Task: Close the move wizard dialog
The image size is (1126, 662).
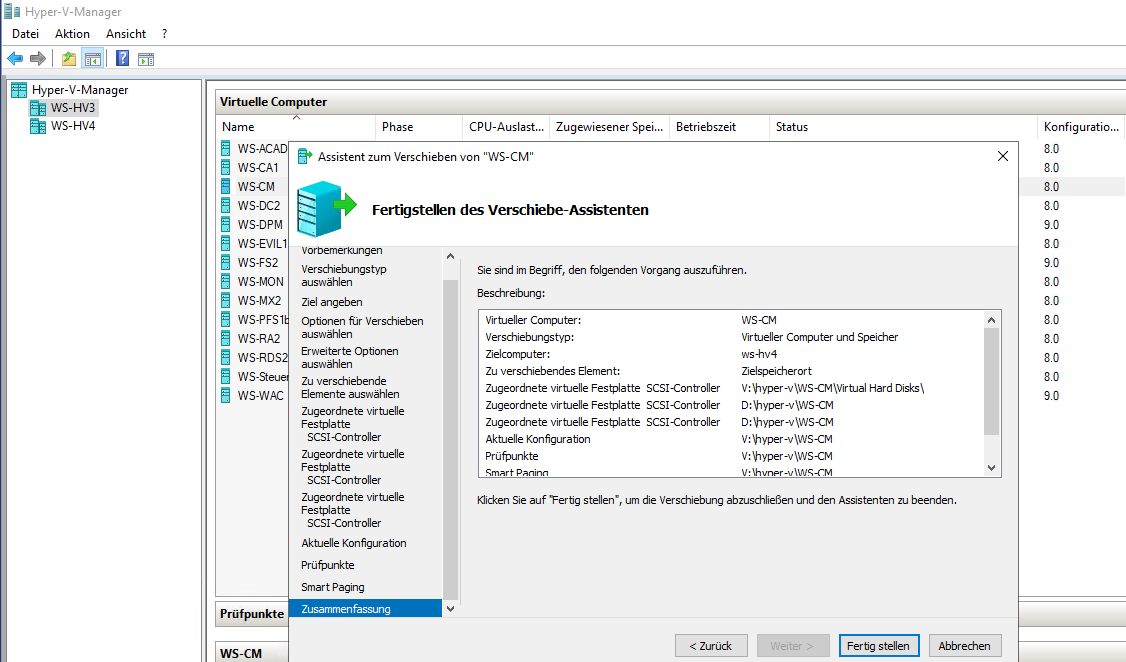Action: pyautogui.click(x=1002, y=157)
